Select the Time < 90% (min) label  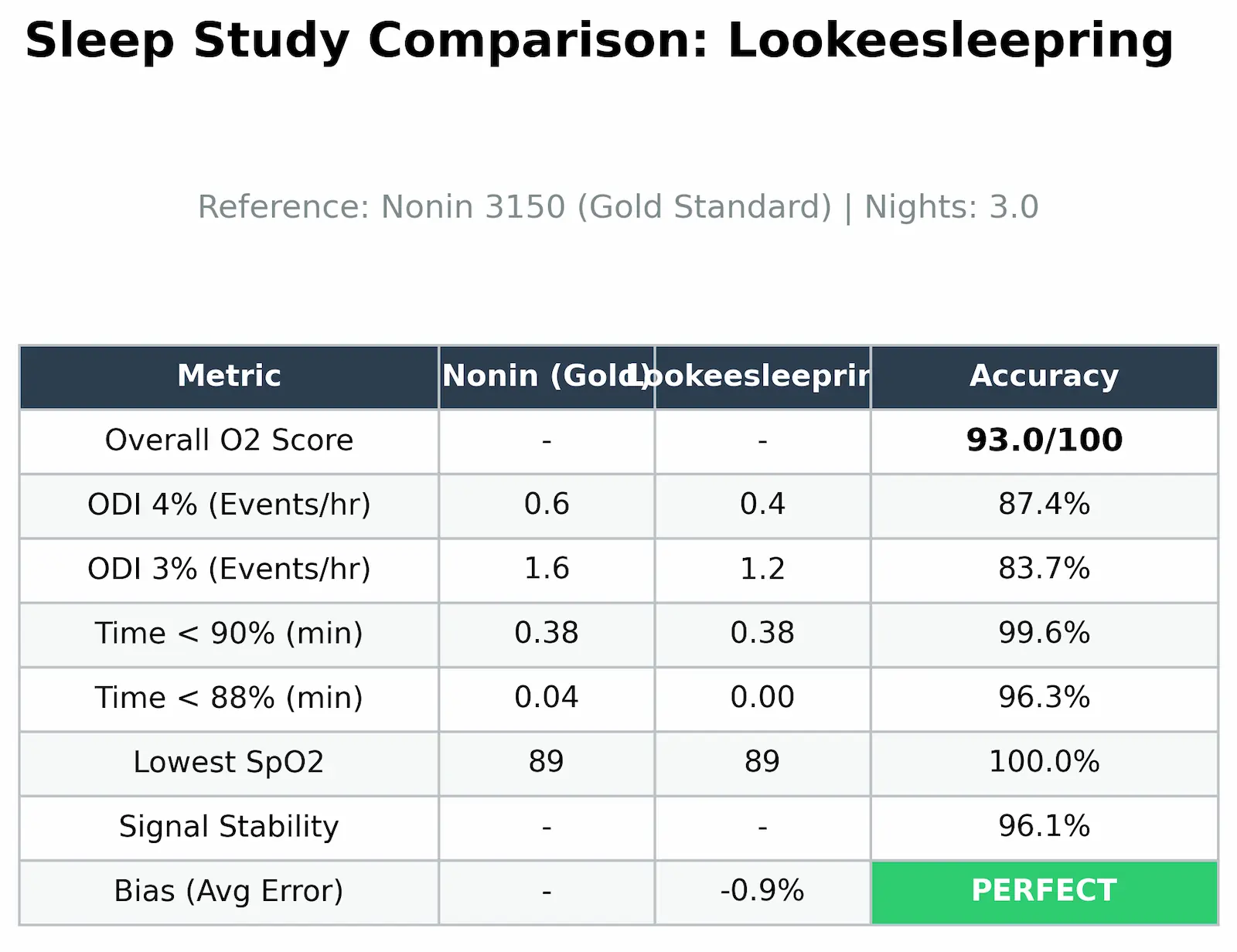click(x=229, y=634)
